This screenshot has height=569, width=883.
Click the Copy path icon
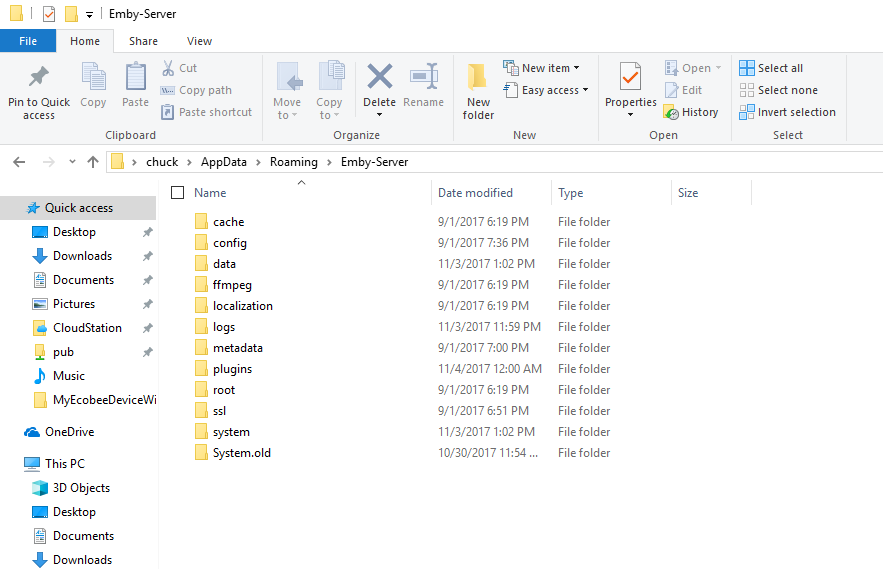(168, 90)
